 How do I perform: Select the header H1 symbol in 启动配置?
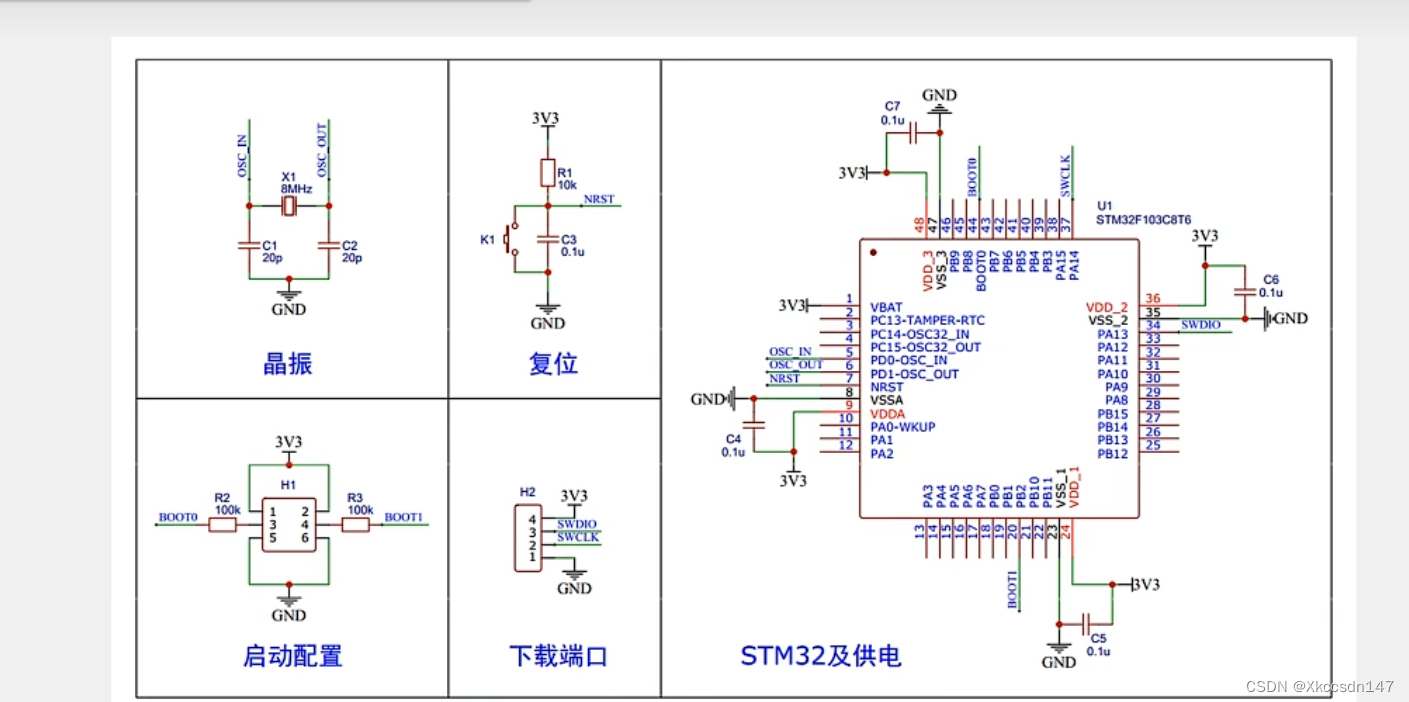pos(288,523)
